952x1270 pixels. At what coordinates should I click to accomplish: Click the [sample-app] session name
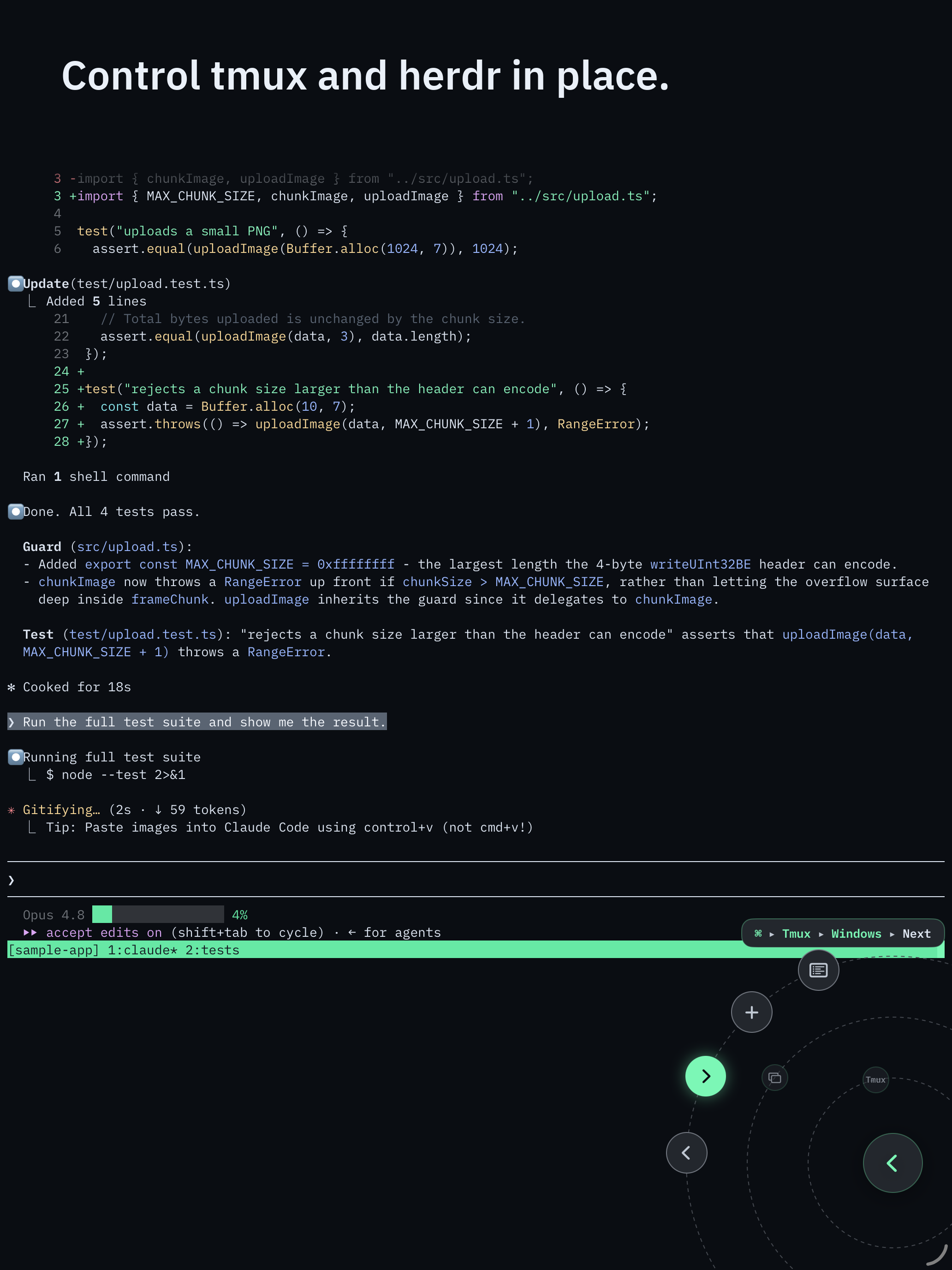coord(54,950)
